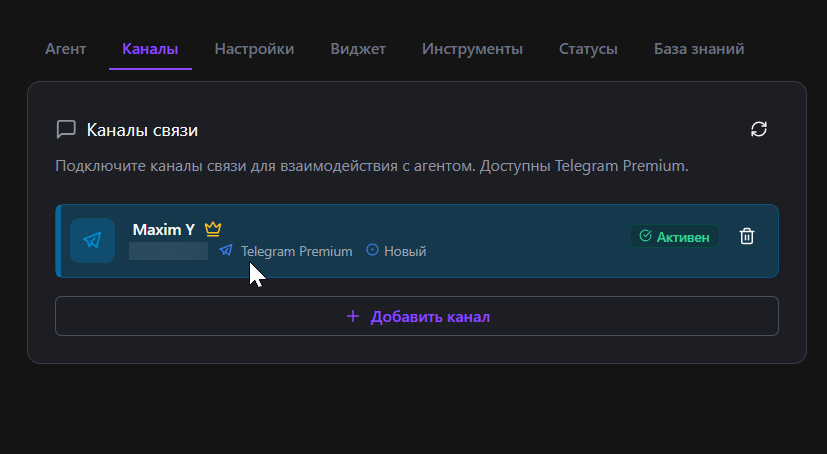This screenshot has height=454, width=827.
Task: Open the Инструменты tab
Action: [x=472, y=49]
